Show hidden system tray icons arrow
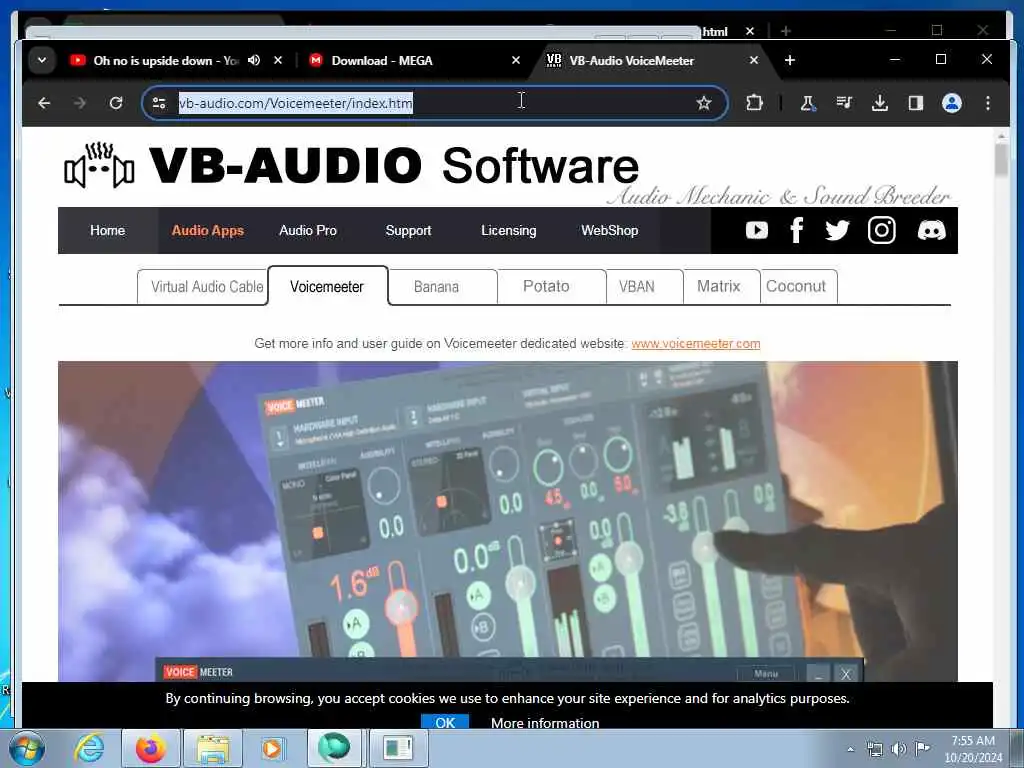The height and width of the screenshot is (768, 1024). click(x=850, y=749)
